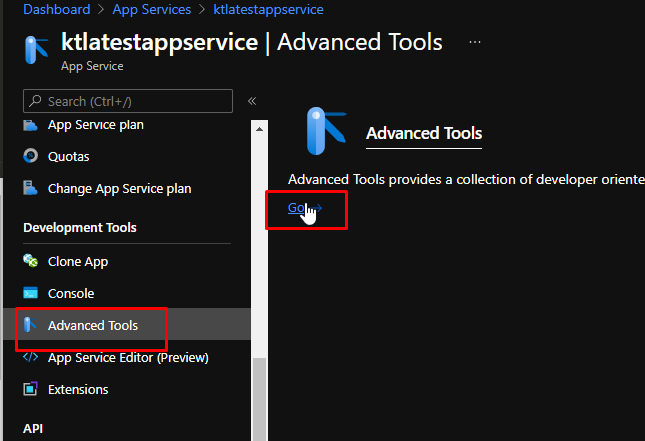
Task: Click the Change App Service plan icon
Action: [x=30, y=188]
